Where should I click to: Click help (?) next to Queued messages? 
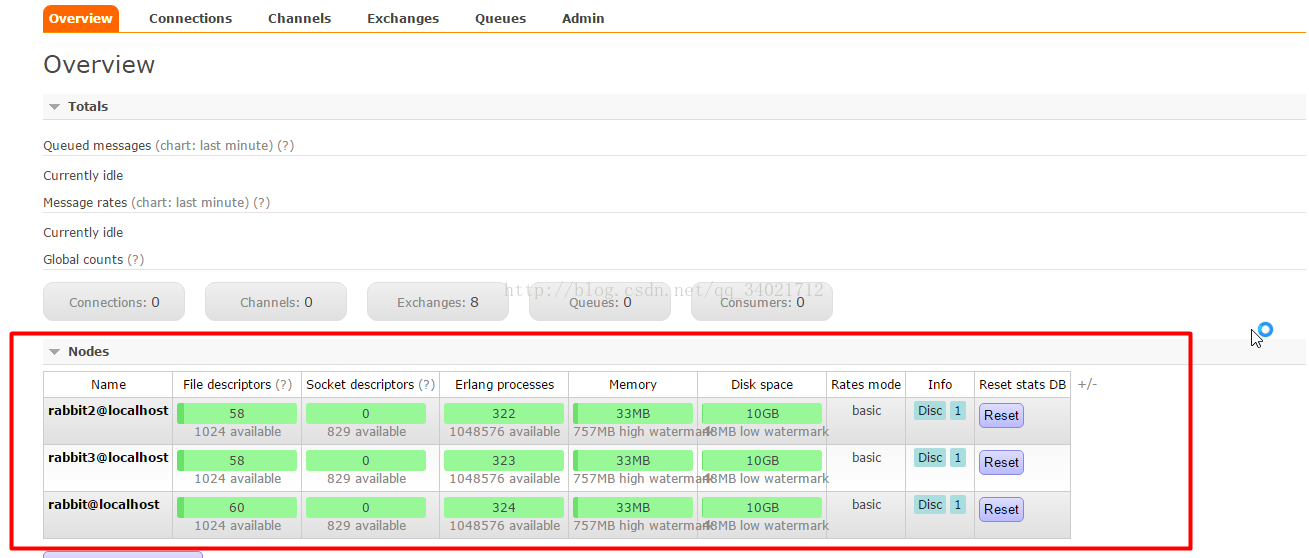click(286, 146)
